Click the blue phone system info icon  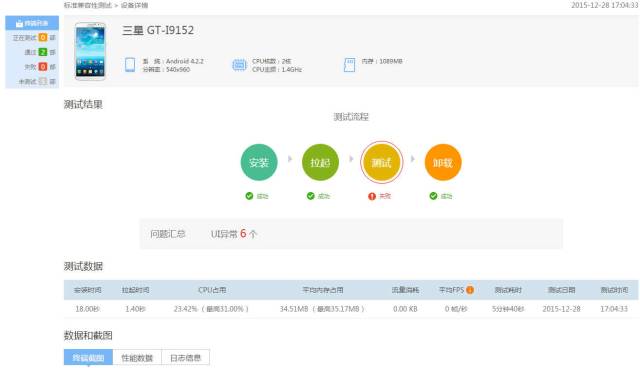pos(130,65)
